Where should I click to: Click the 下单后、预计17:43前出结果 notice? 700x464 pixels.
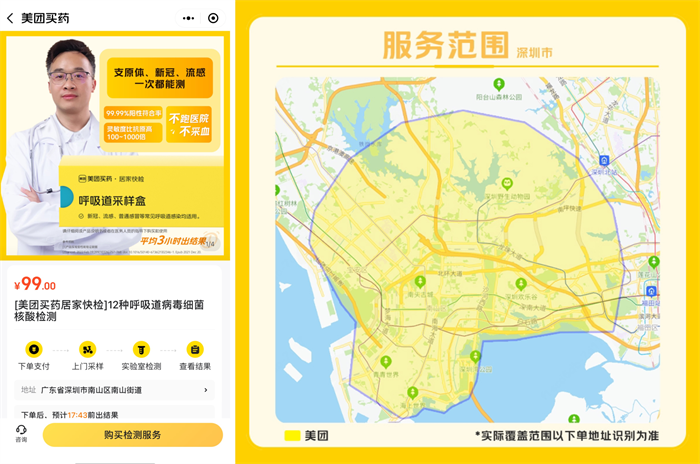coord(70,415)
